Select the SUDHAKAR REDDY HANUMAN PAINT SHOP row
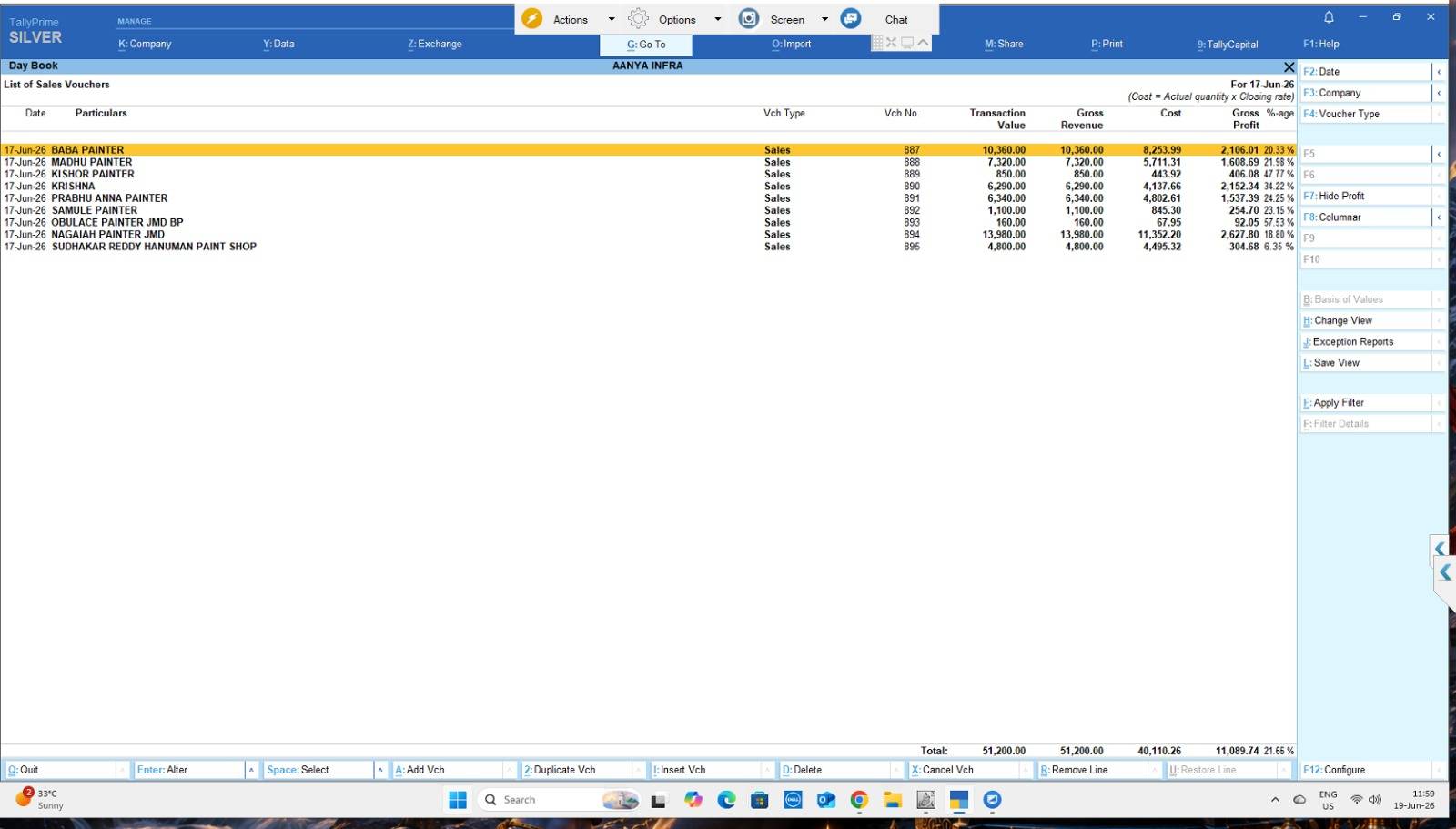Image resolution: width=1456 pixels, height=829 pixels. [x=648, y=247]
